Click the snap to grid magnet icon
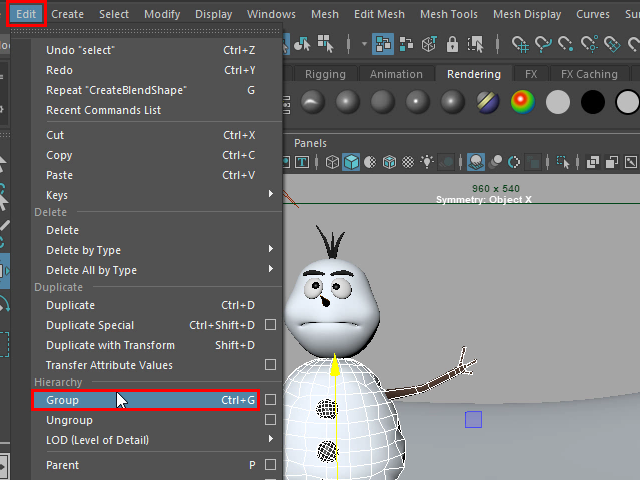The height and width of the screenshot is (480, 640). [521, 44]
